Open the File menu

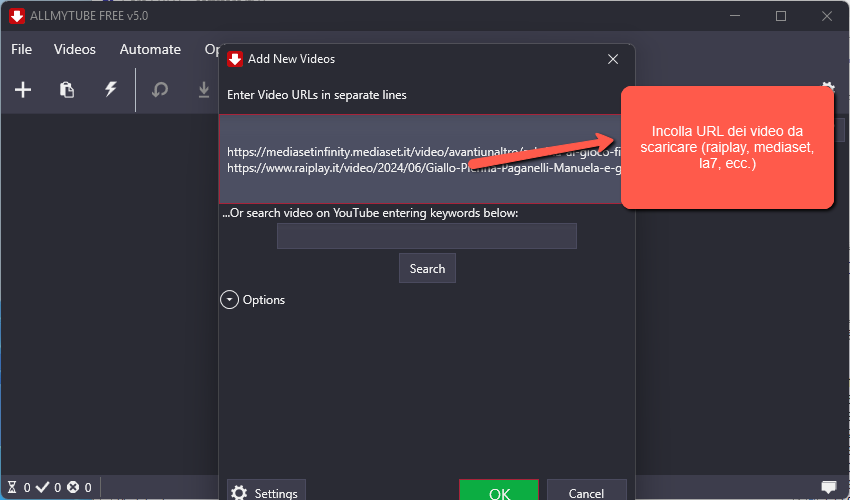22,49
